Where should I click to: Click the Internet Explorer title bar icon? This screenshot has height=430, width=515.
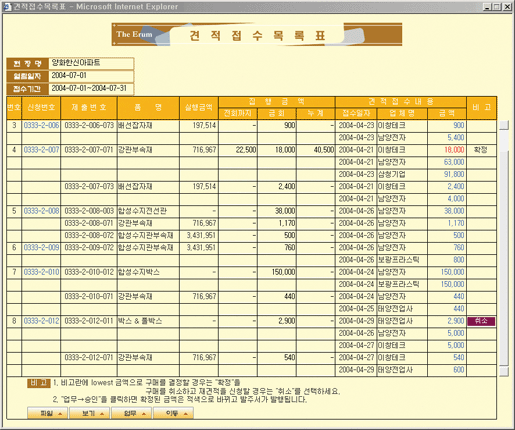click(7, 6)
